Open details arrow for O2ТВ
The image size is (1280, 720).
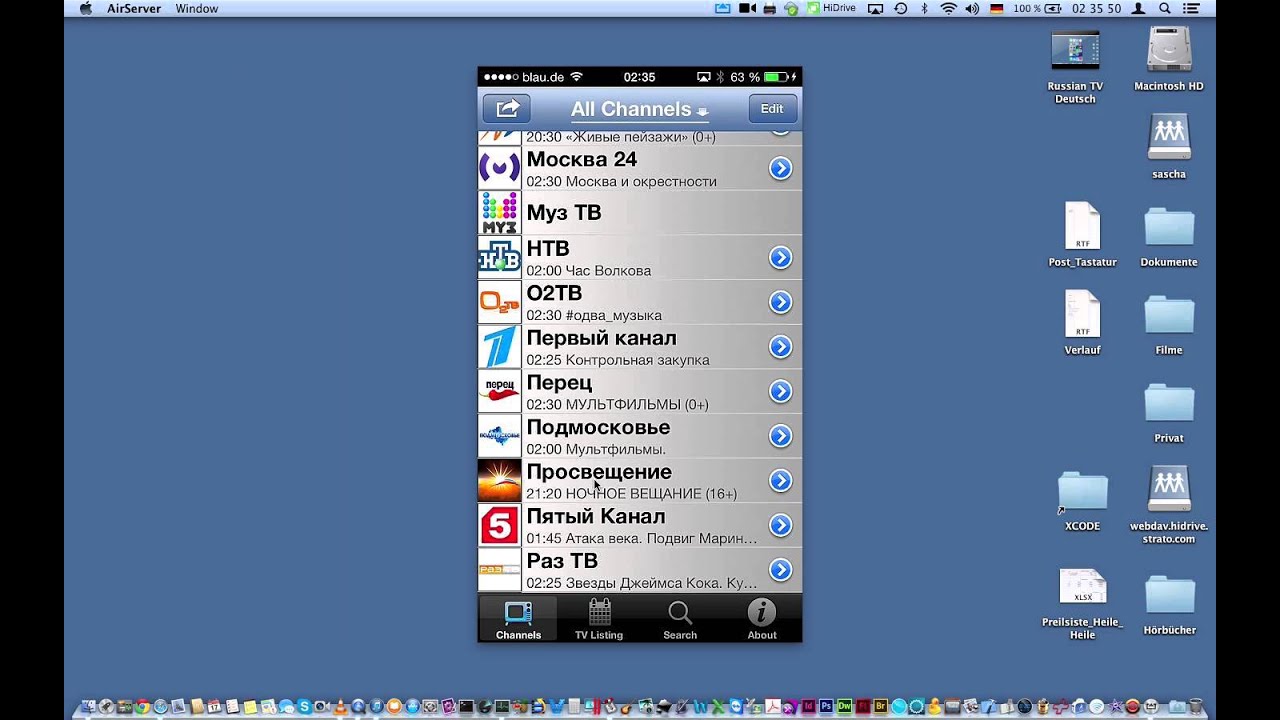(780, 302)
